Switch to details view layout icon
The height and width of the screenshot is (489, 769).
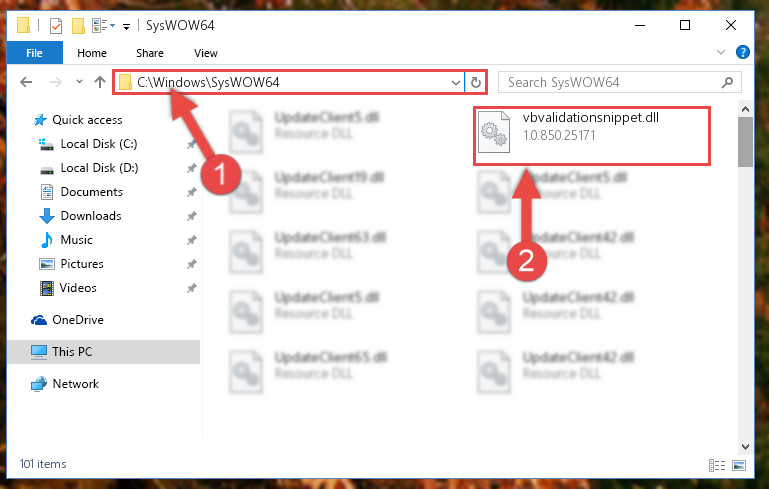[x=717, y=465]
